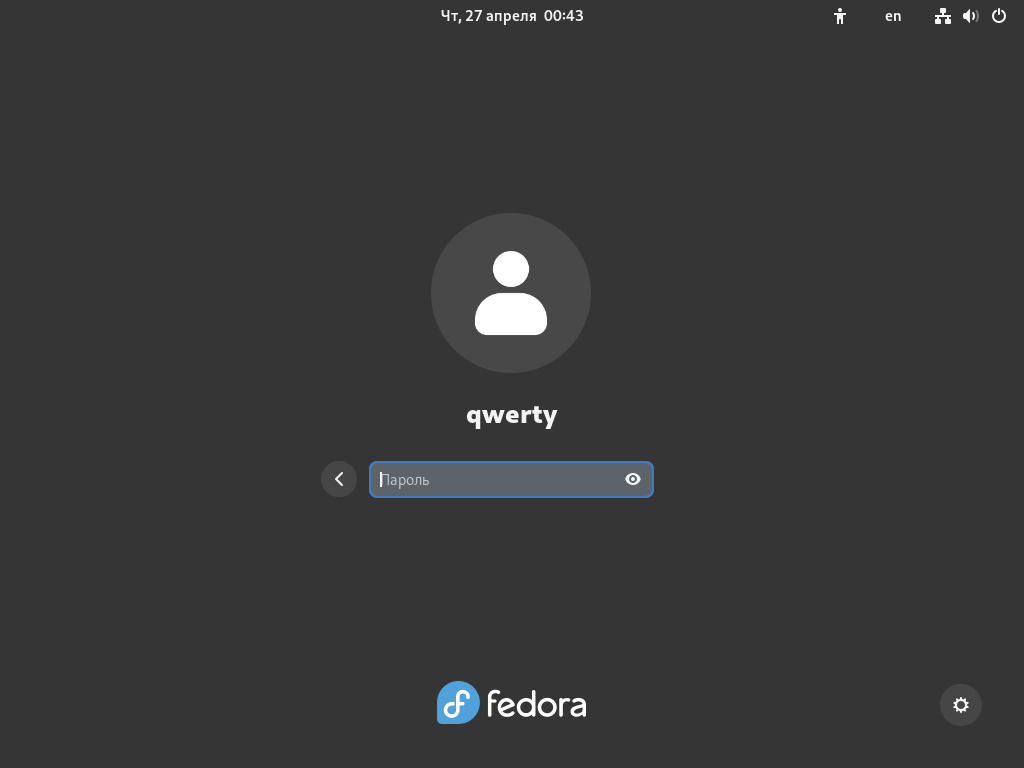Open session options gear icon
This screenshot has height=768, width=1024.
(961, 705)
